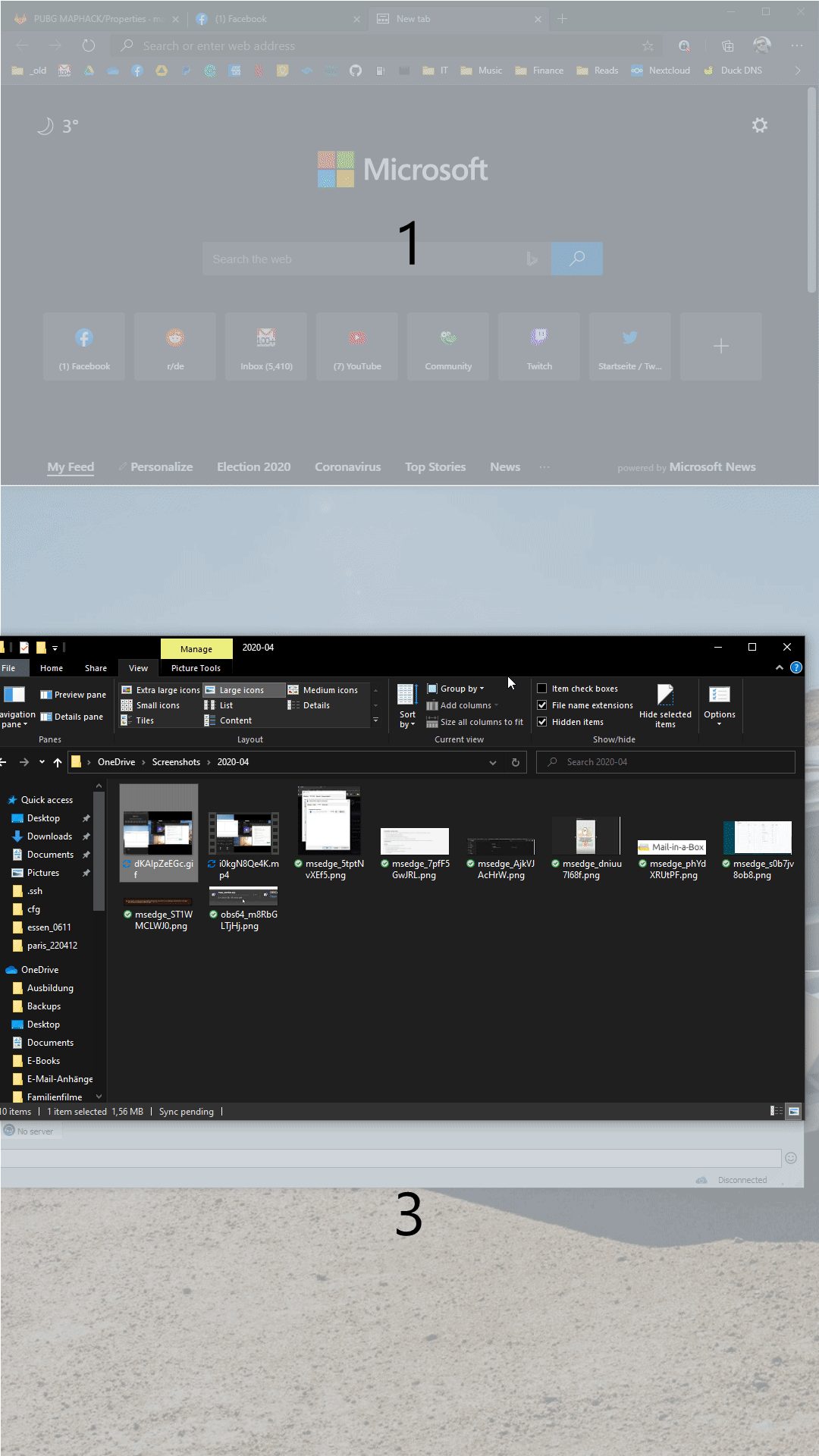Toggle the Details pane button
Viewport: 819px width, 1456px height.
tap(71, 717)
